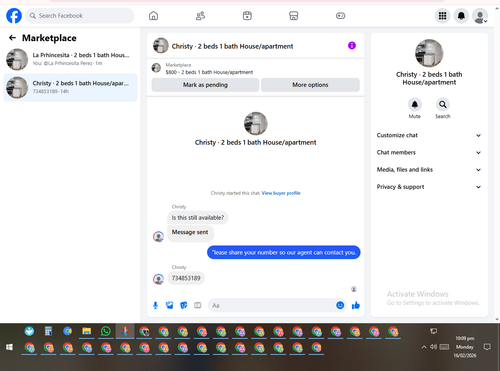Open the notifications bell in top bar
Image resolution: width=500 pixels, height=371 pixels.
461,16
